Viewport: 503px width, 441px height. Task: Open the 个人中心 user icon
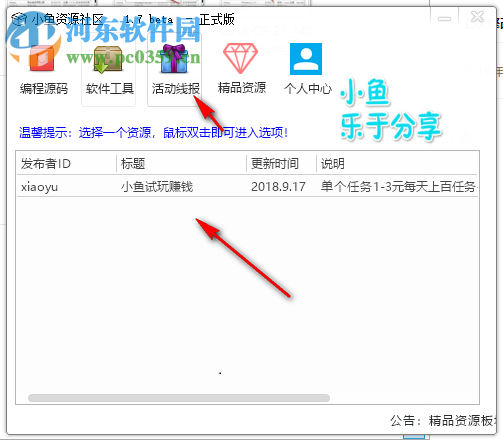[306, 59]
